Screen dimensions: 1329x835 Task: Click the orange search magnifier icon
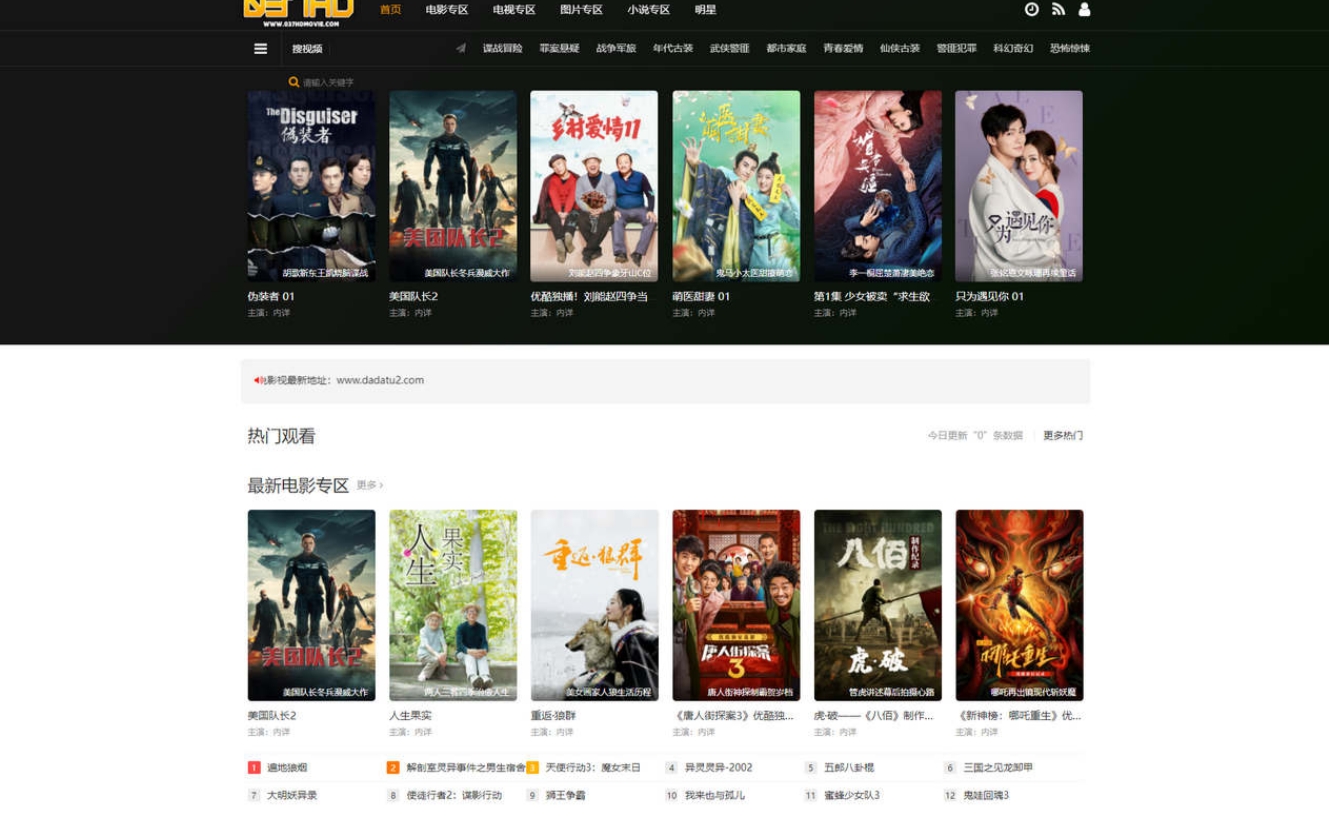click(x=294, y=83)
